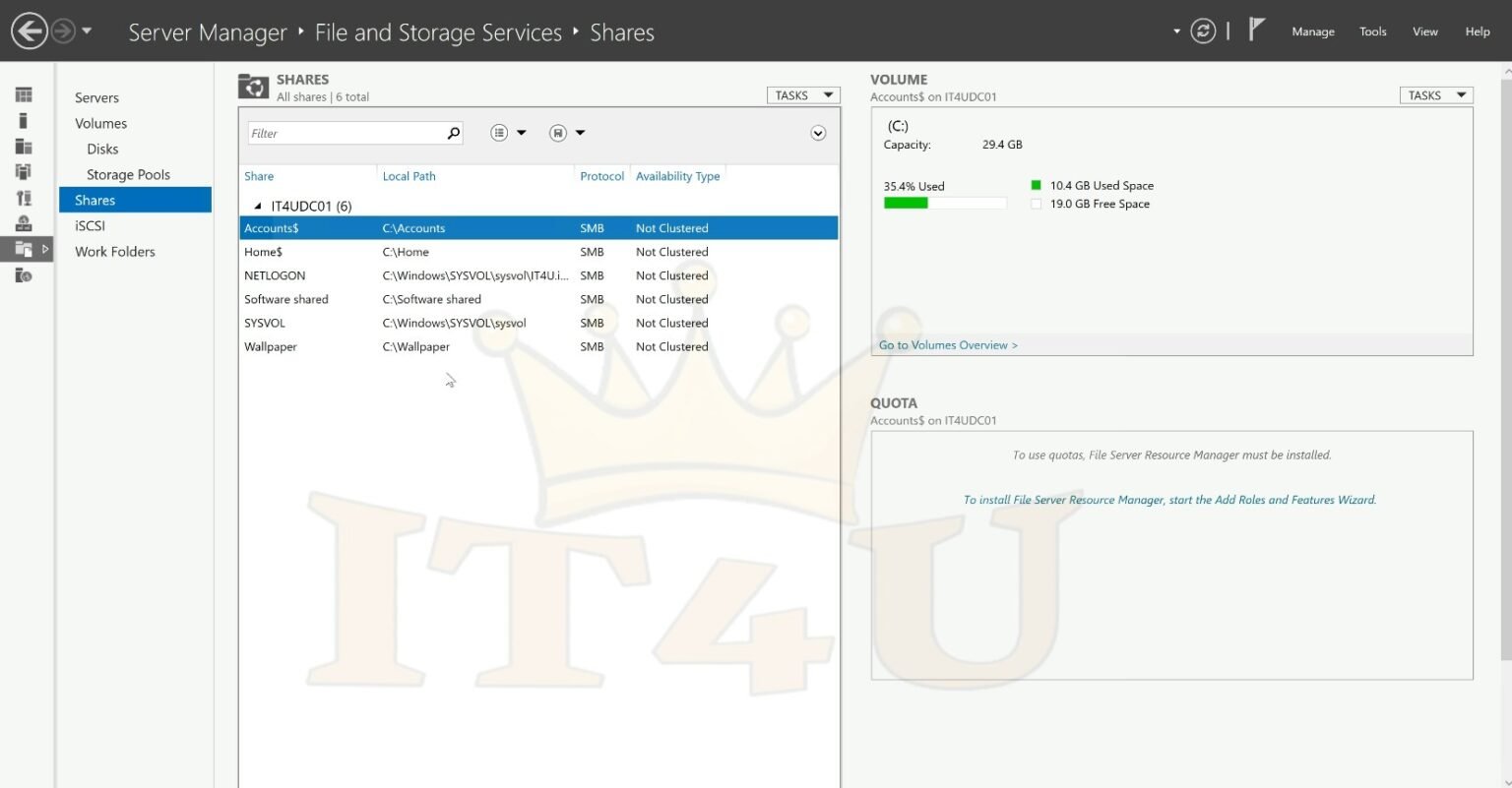The width and height of the screenshot is (1512, 788).
Task: Select the All Servers sidebar icon
Action: coord(24,147)
